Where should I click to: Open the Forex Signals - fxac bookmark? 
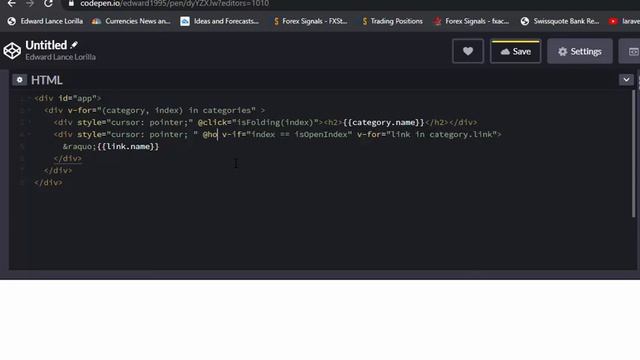click(x=471, y=21)
